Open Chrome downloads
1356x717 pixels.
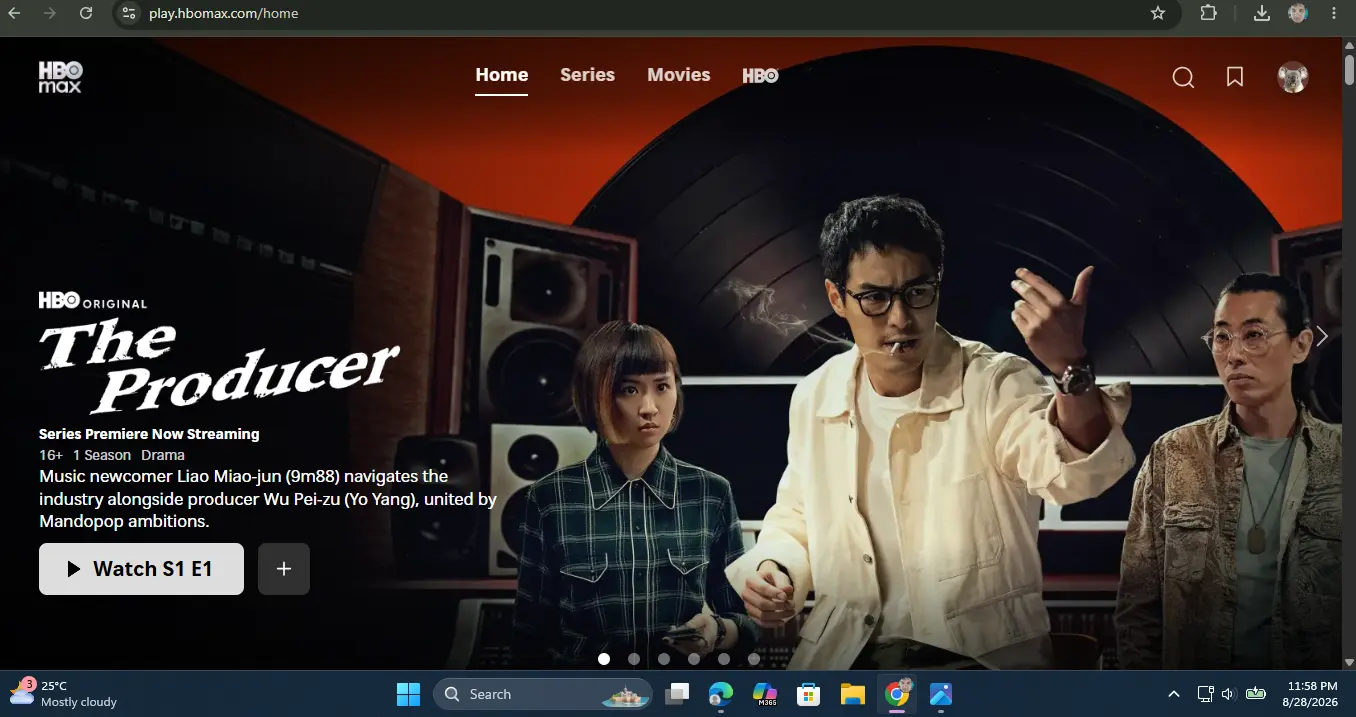pos(1262,13)
